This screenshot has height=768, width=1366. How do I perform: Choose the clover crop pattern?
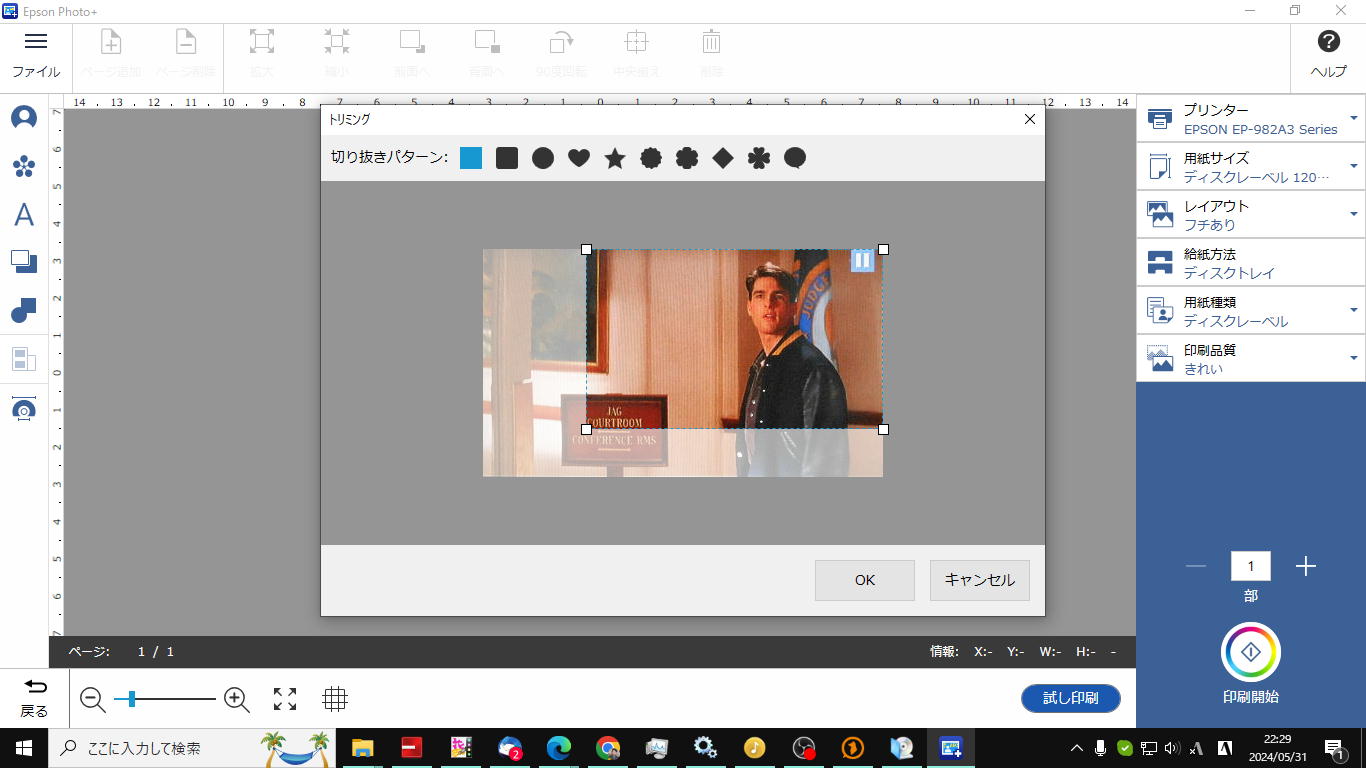759,158
